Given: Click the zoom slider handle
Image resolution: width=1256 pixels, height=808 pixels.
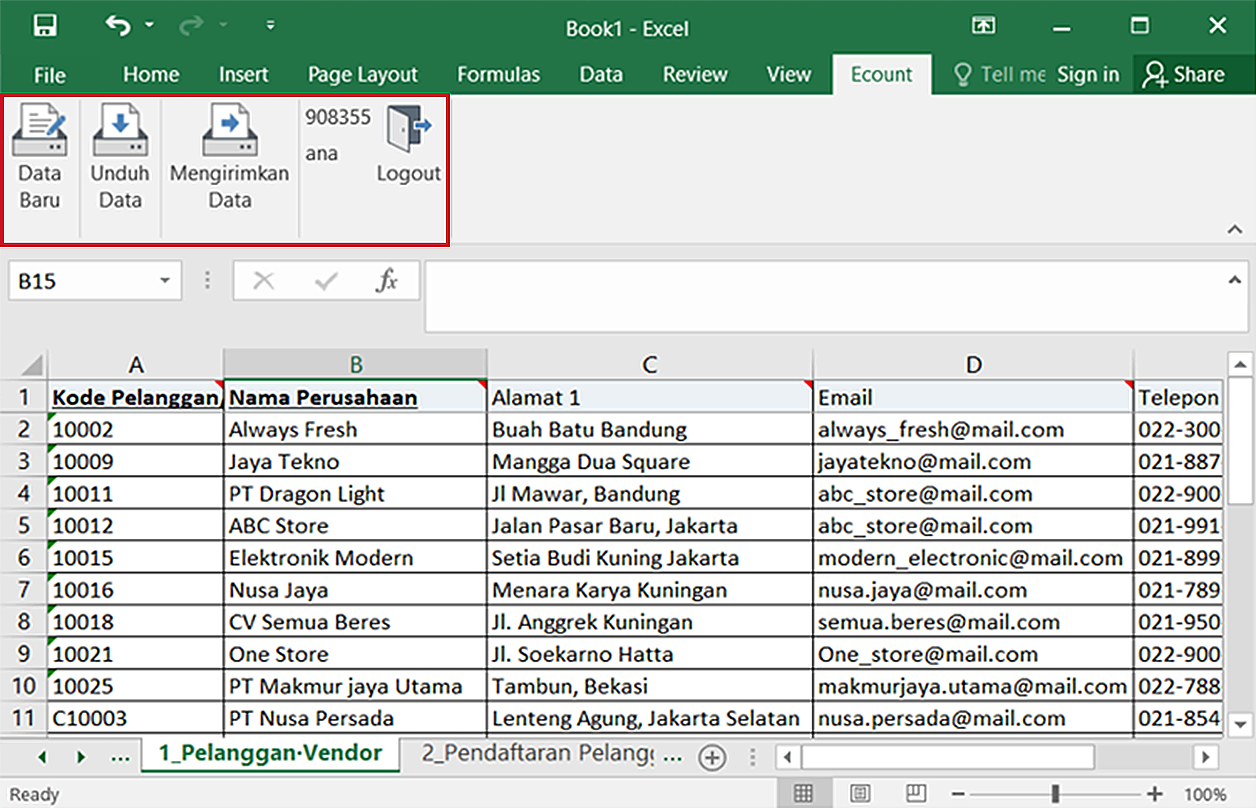Looking at the screenshot, I should (x=1055, y=794).
